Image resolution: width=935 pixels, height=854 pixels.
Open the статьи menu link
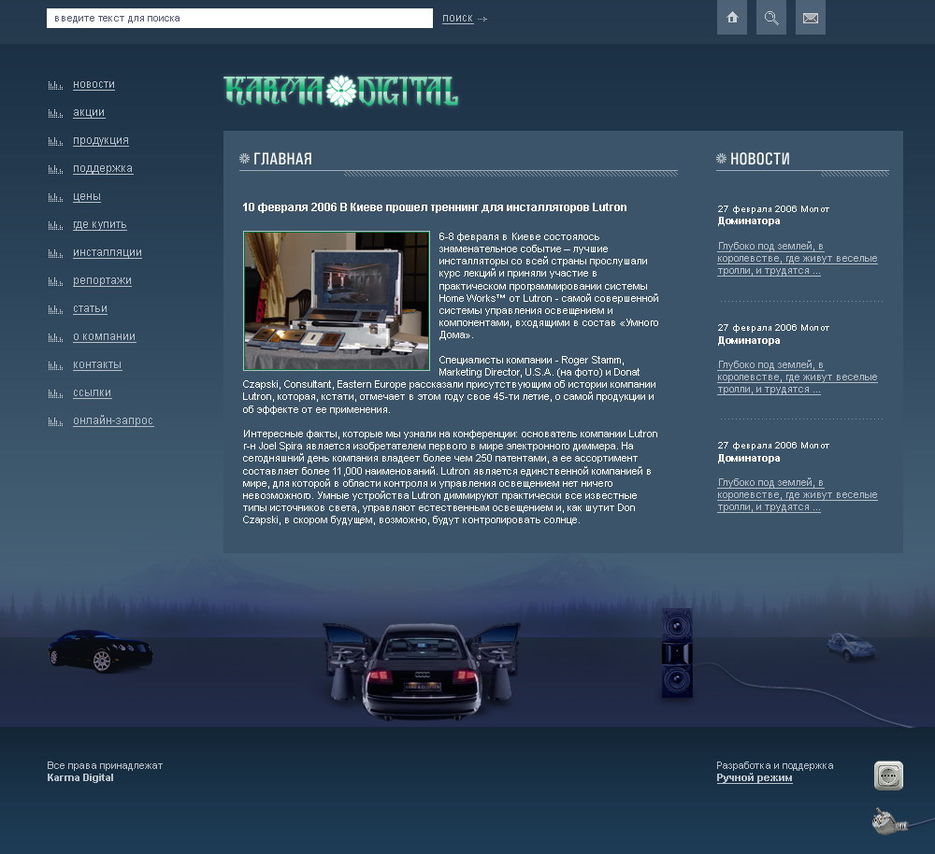click(90, 309)
